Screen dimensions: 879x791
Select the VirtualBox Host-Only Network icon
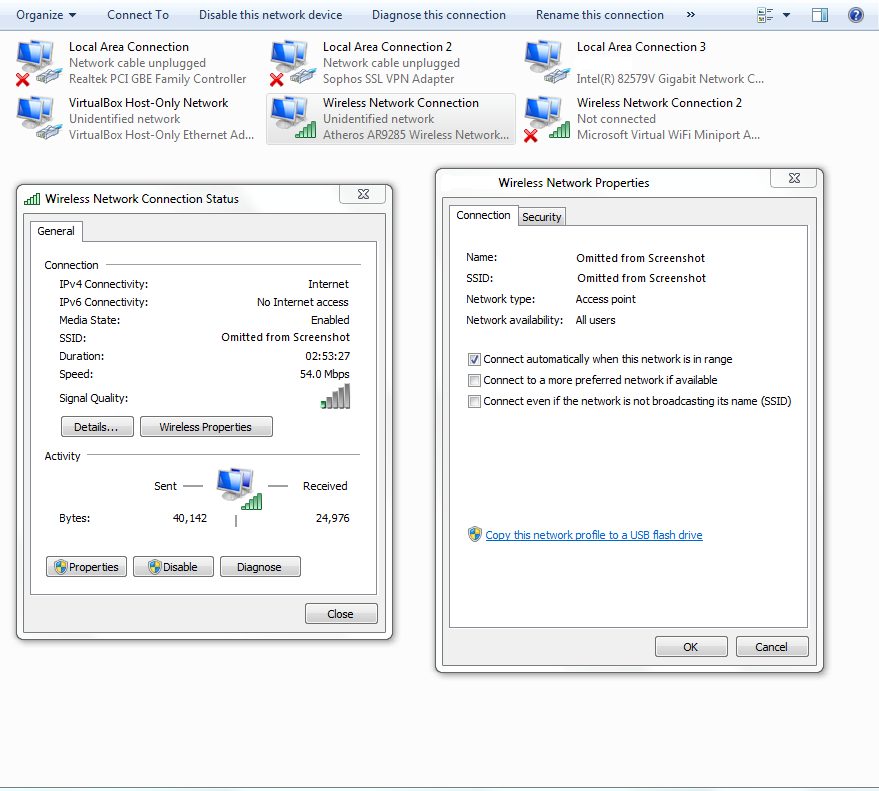37,118
